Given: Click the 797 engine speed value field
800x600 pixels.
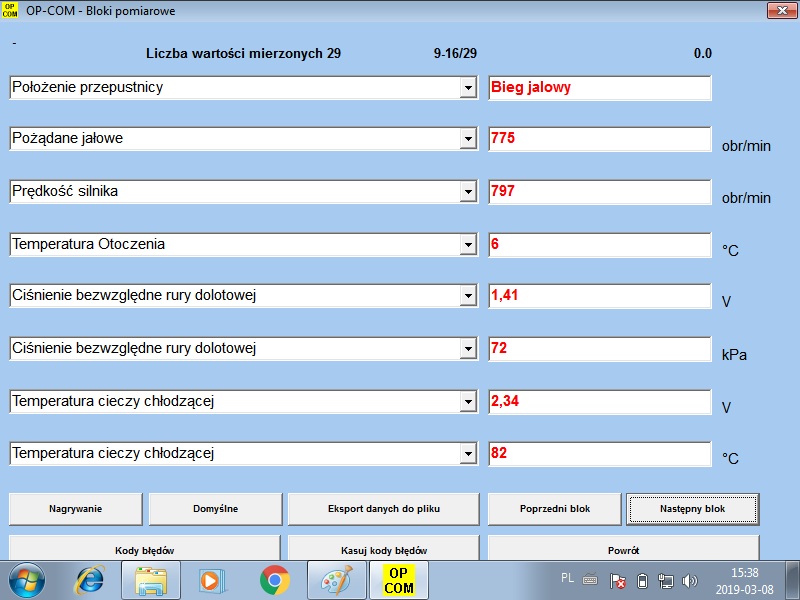Looking at the screenshot, I should pos(599,191).
